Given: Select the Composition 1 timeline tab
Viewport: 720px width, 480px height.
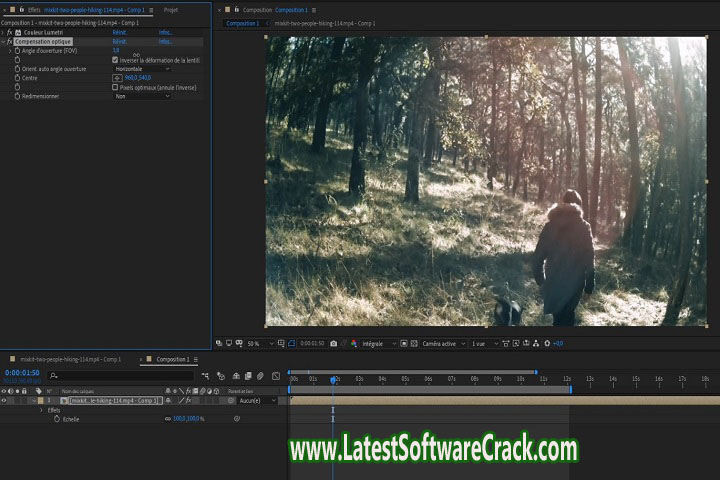Looking at the screenshot, I should tap(172, 359).
